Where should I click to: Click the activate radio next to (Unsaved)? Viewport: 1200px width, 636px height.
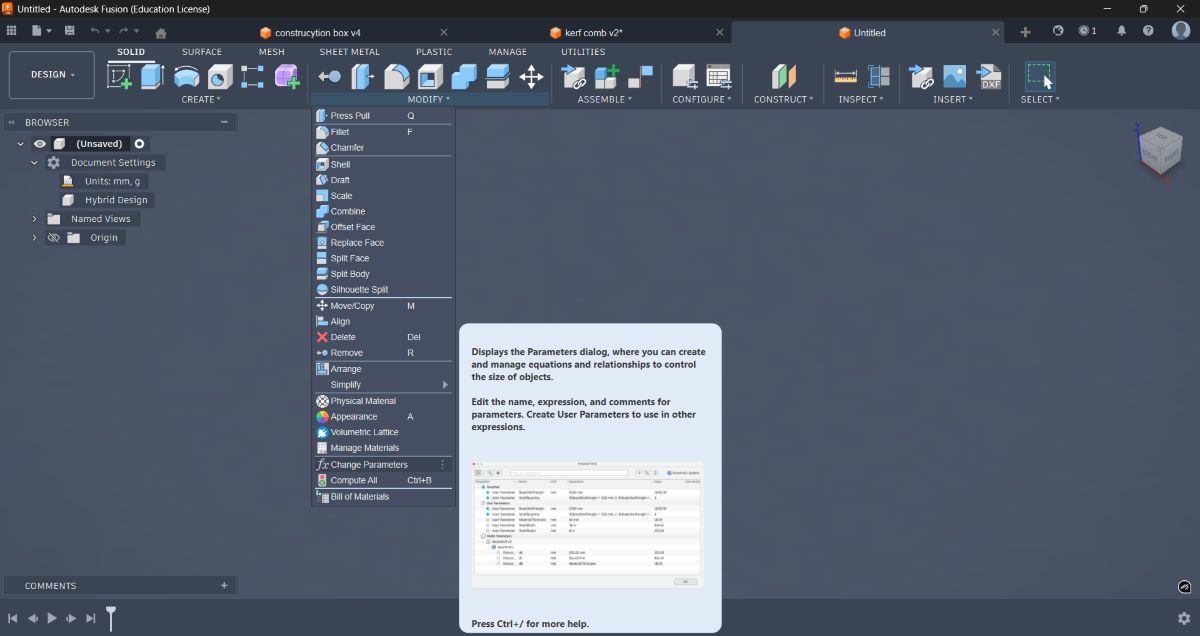[x=139, y=143]
